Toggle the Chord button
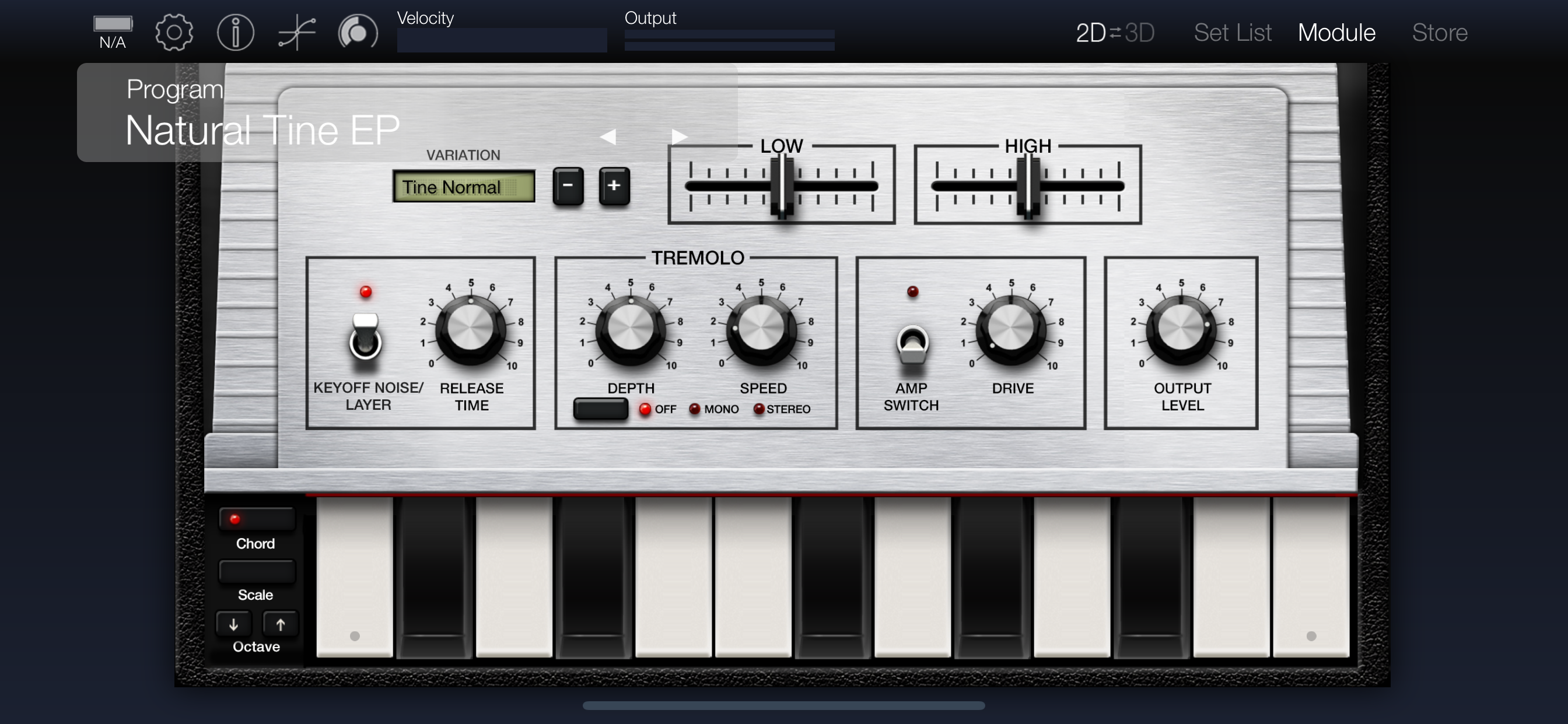The height and width of the screenshot is (724, 1568). click(x=257, y=519)
